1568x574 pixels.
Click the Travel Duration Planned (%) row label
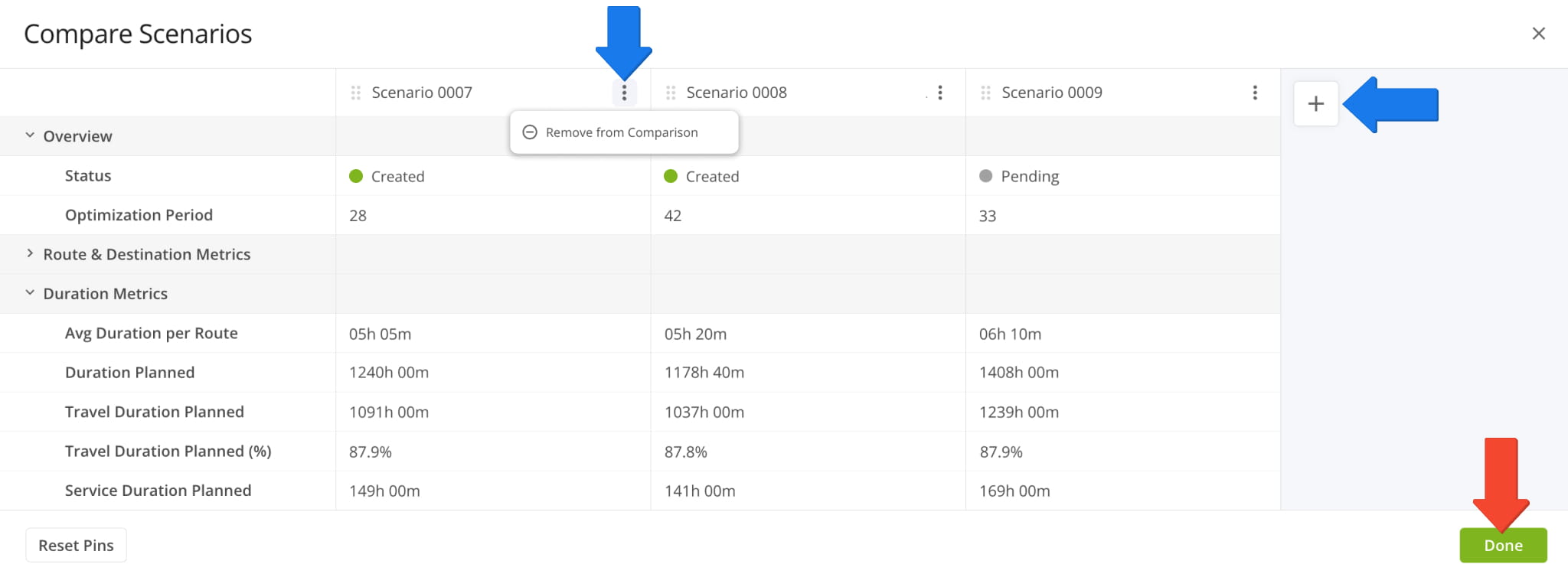168,452
